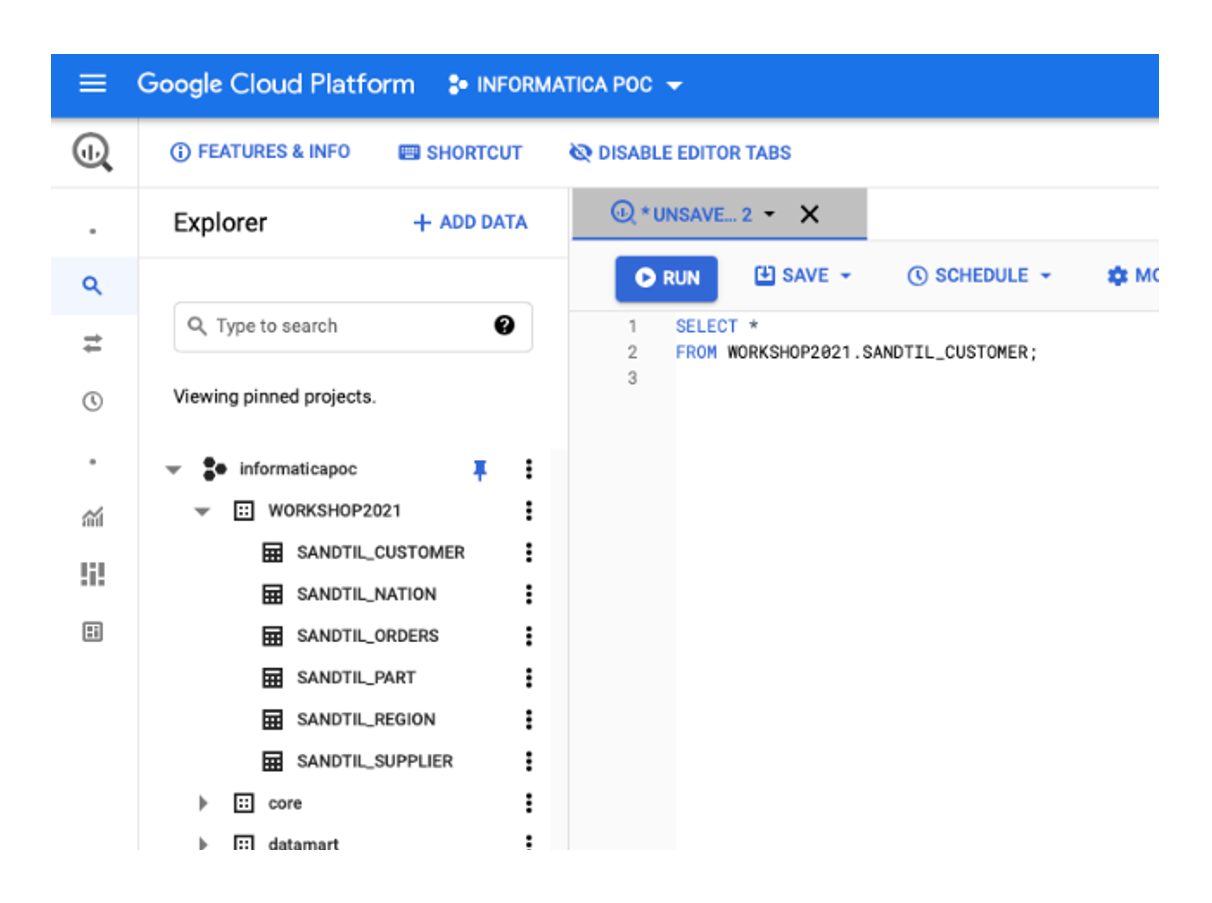Screen dimensions: 1212x903
Task: Open the main hamburger navigation menu
Action: [92, 84]
